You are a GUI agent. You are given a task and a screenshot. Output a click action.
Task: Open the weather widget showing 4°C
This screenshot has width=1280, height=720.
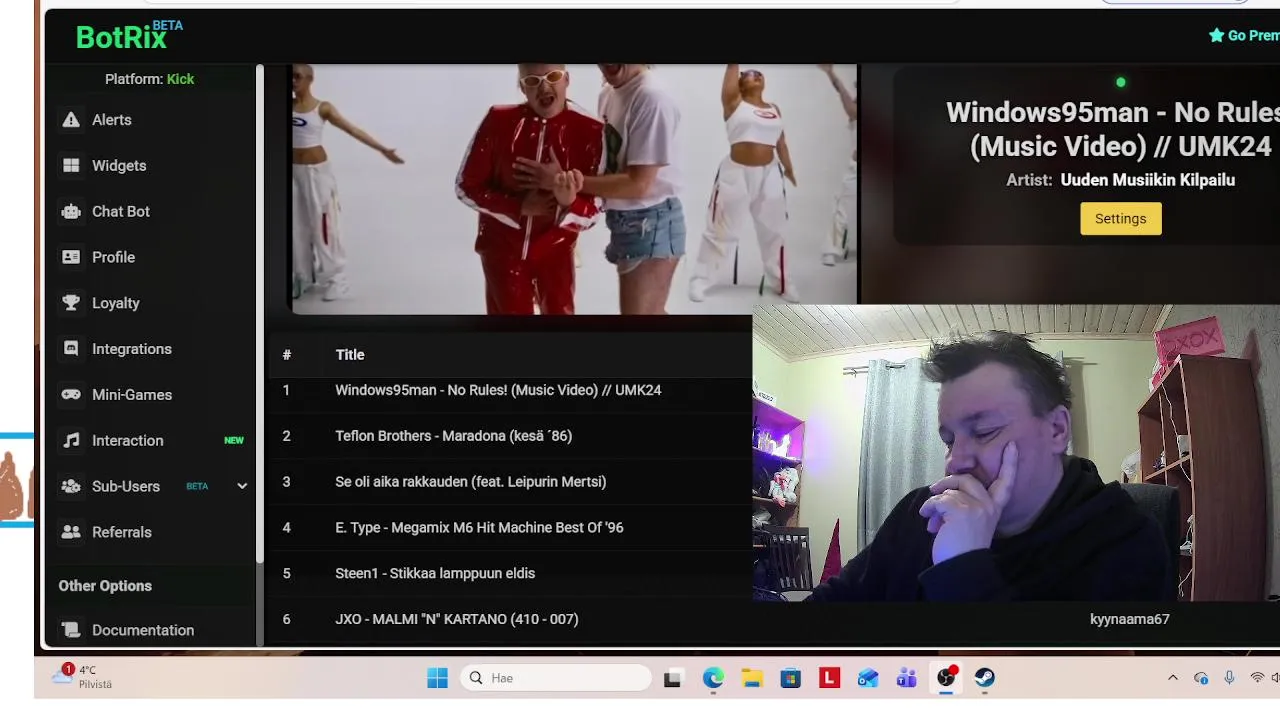tap(83, 677)
